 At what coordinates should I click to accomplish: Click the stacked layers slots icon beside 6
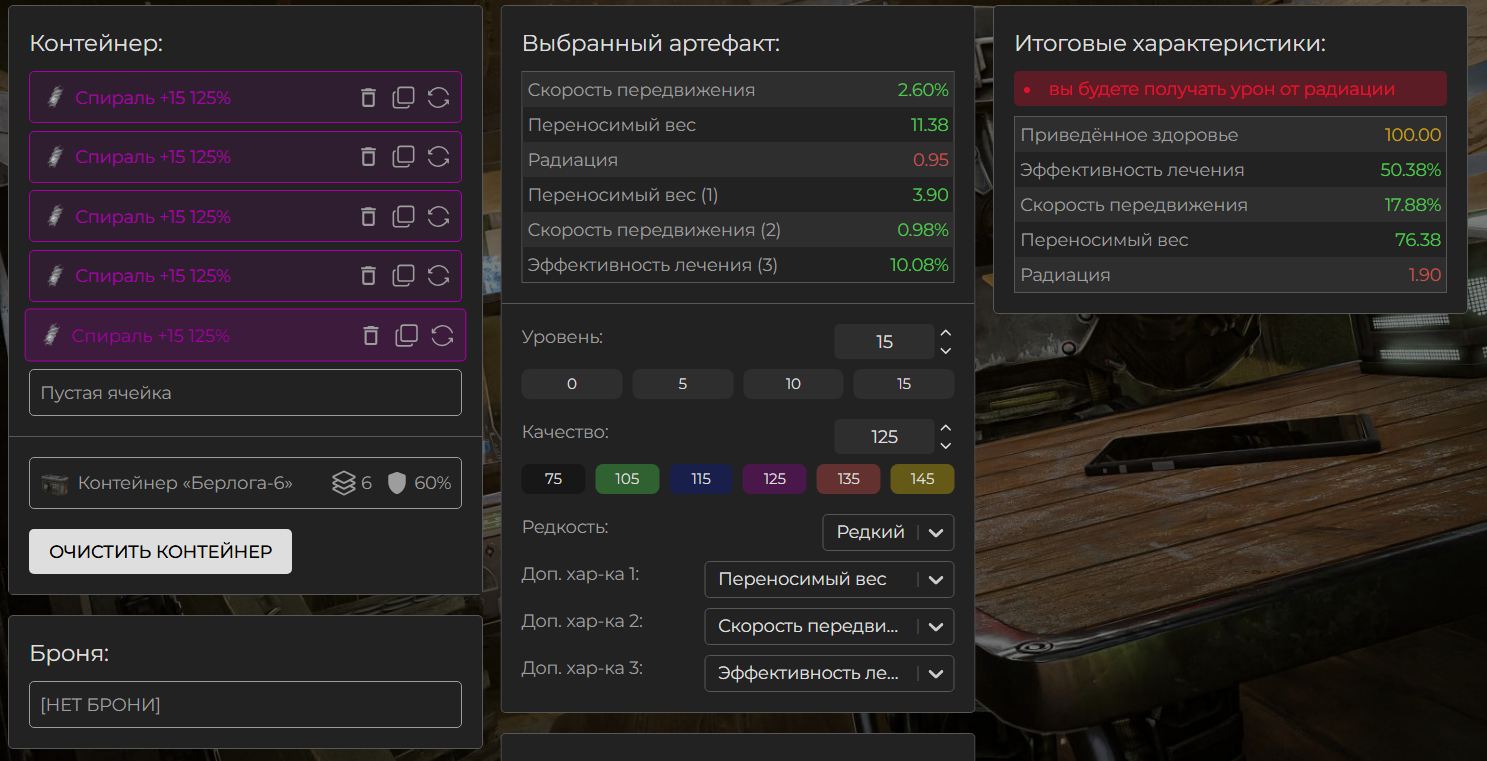coord(344,483)
